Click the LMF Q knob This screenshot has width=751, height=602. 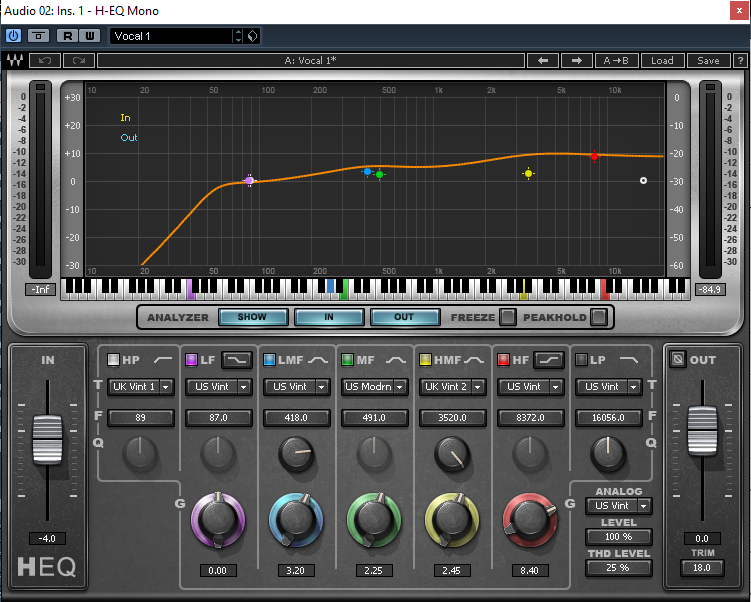(x=296, y=453)
